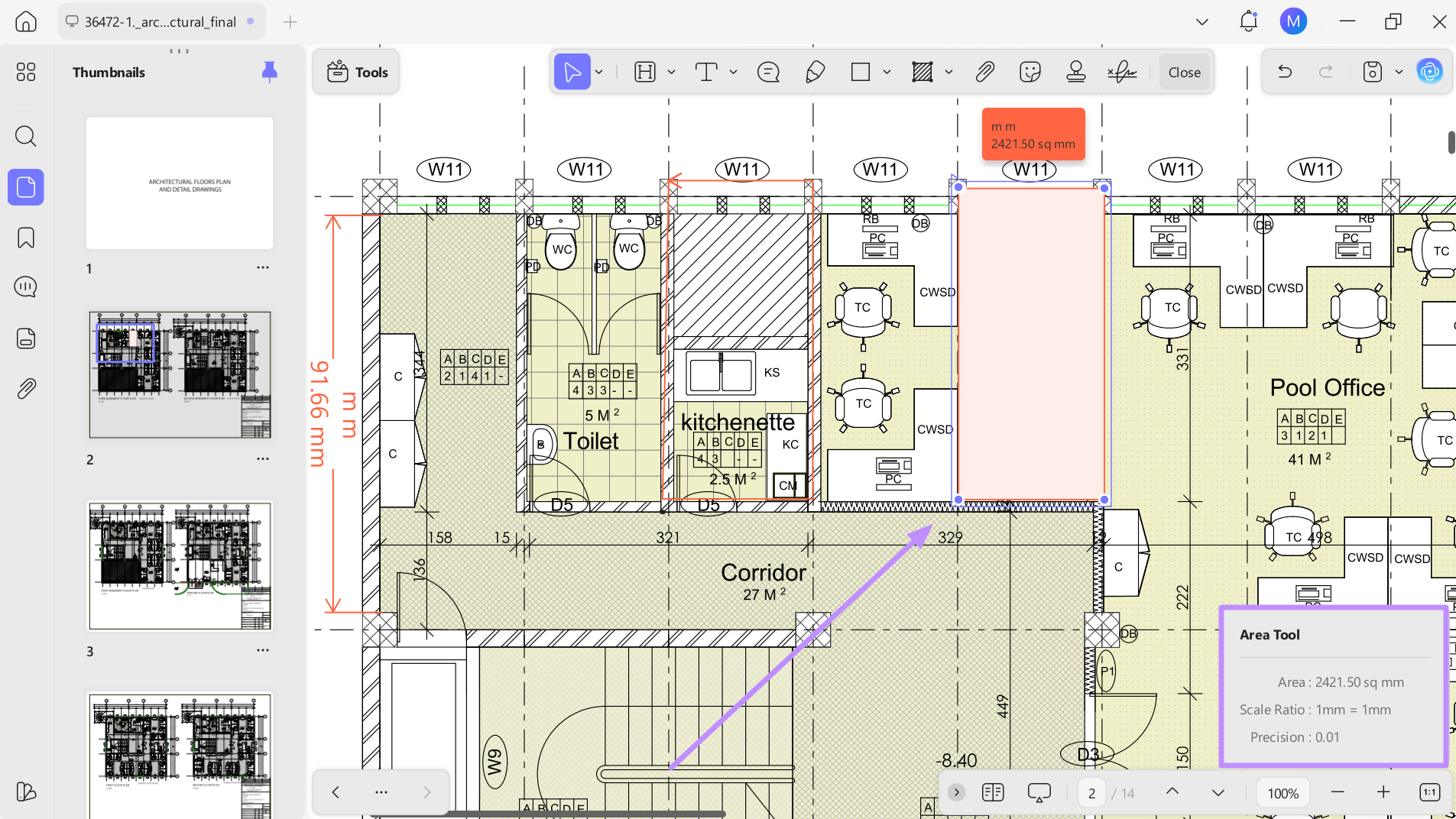Click the attachment paperclip in toolbar
Viewport: 1456px width, 819px height.
point(984,73)
